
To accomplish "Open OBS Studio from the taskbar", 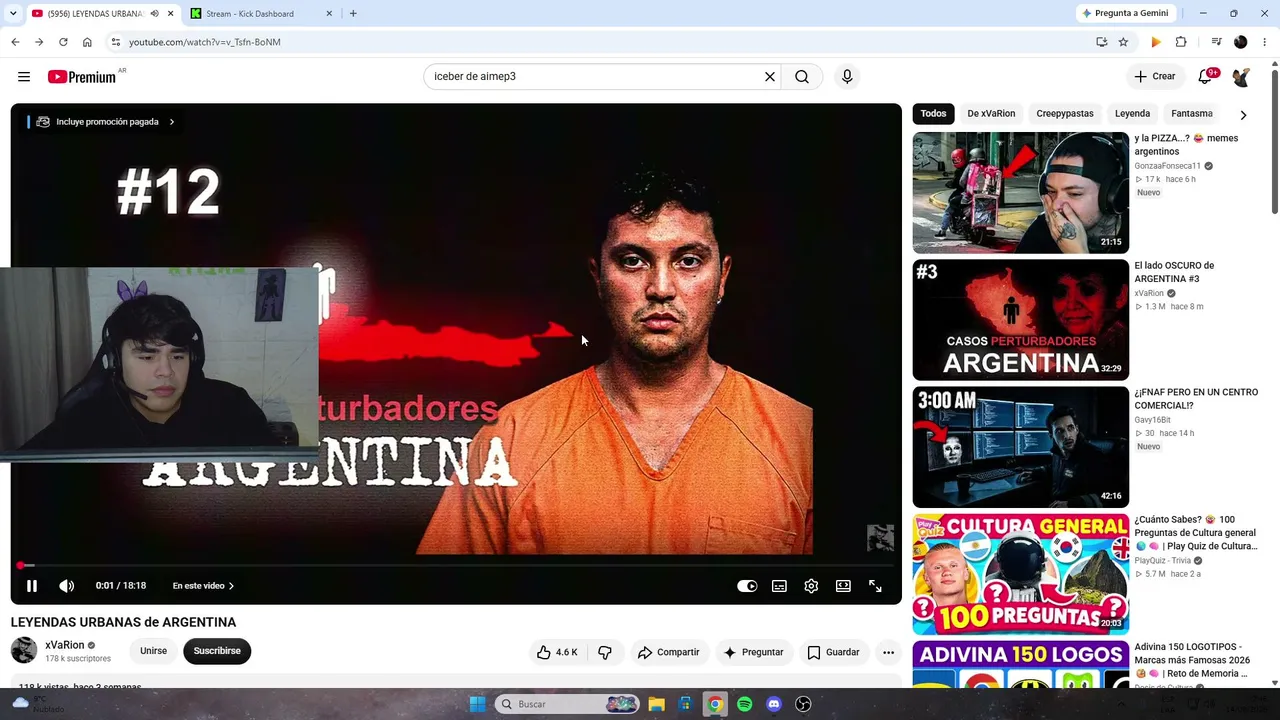I will 803,704.
